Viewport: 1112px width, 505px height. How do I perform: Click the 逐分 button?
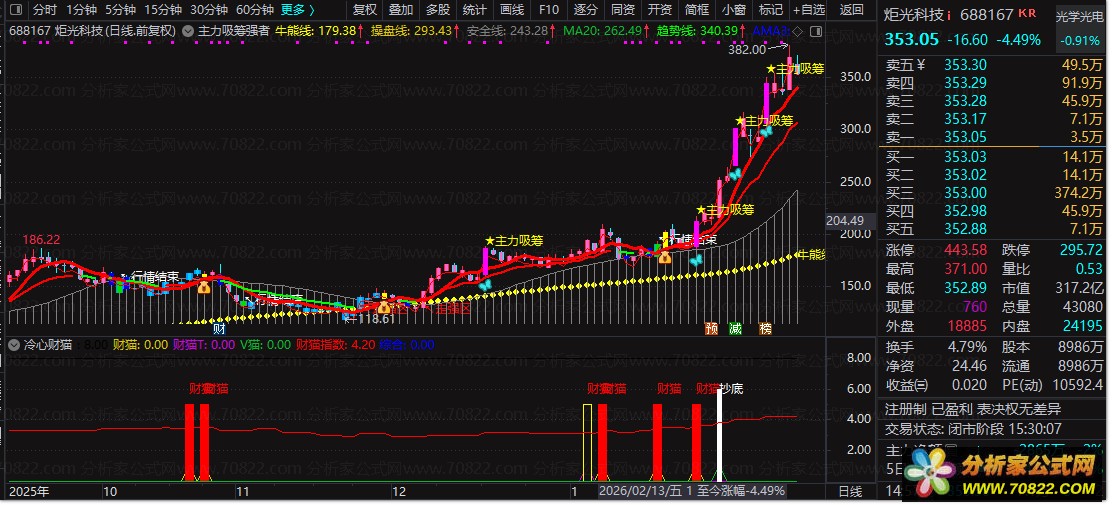point(586,10)
